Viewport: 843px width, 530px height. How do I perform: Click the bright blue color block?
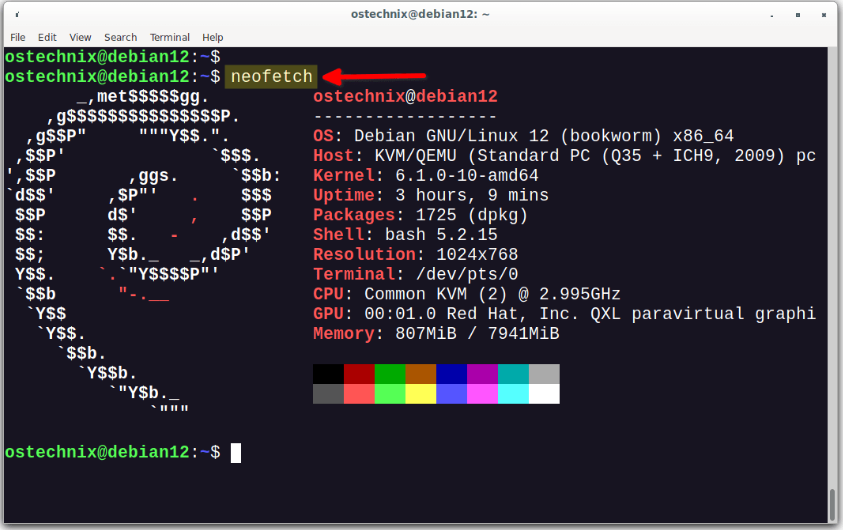click(452, 393)
